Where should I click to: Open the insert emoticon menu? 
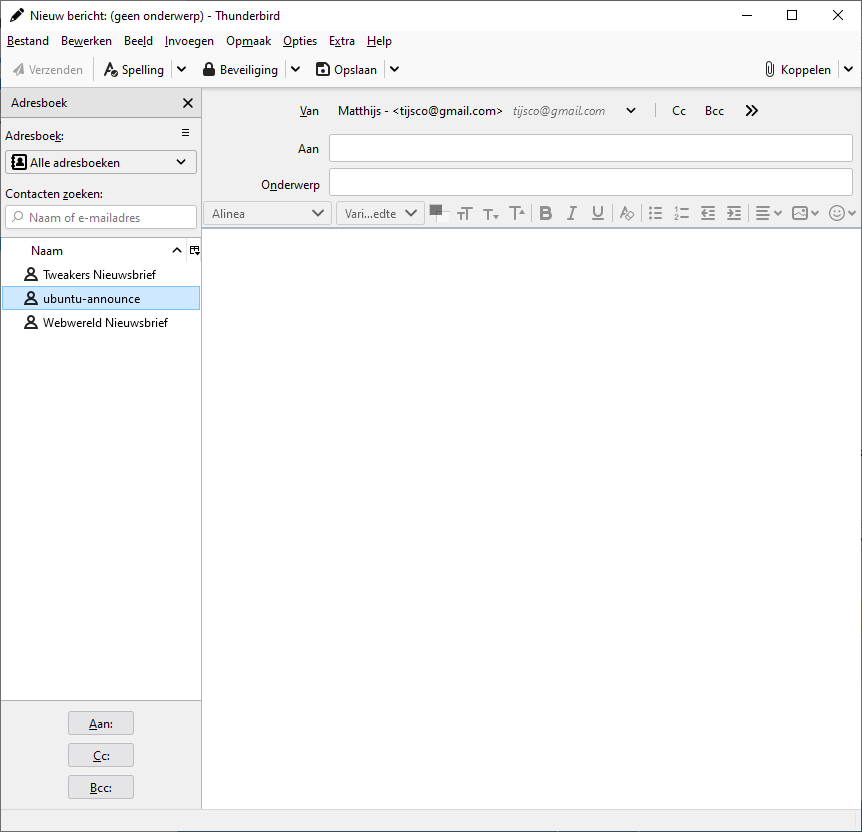coord(843,213)
